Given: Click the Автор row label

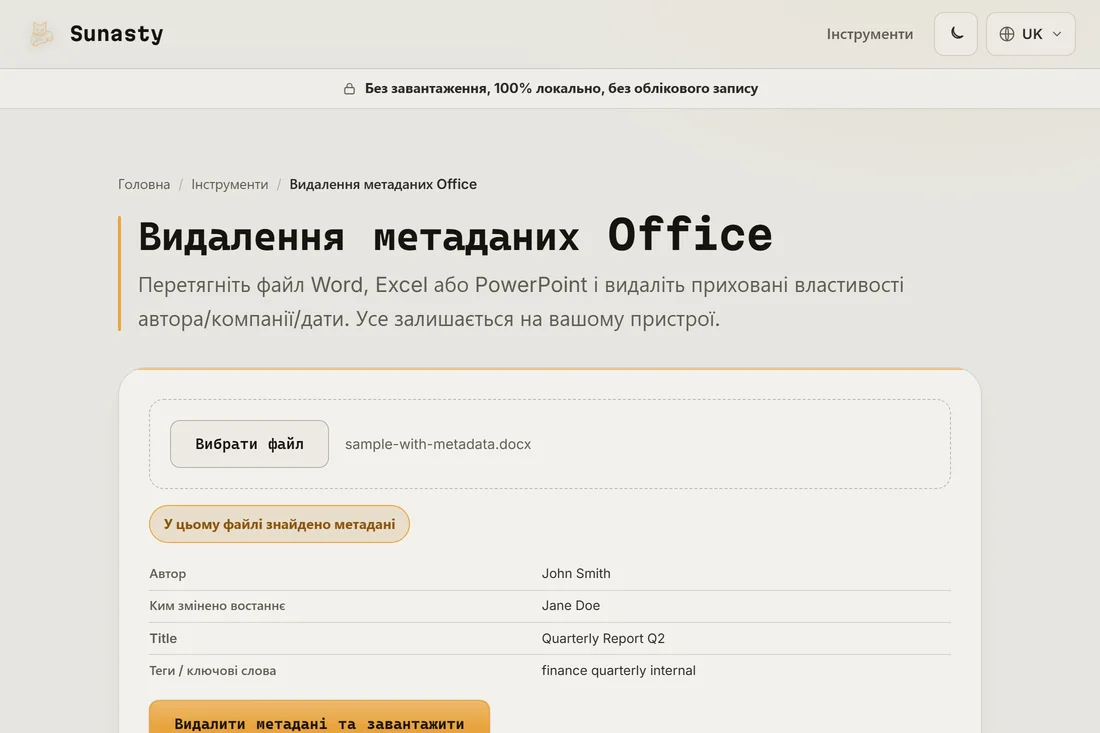Looking at the screenshot, I should (x=168, y=574).
